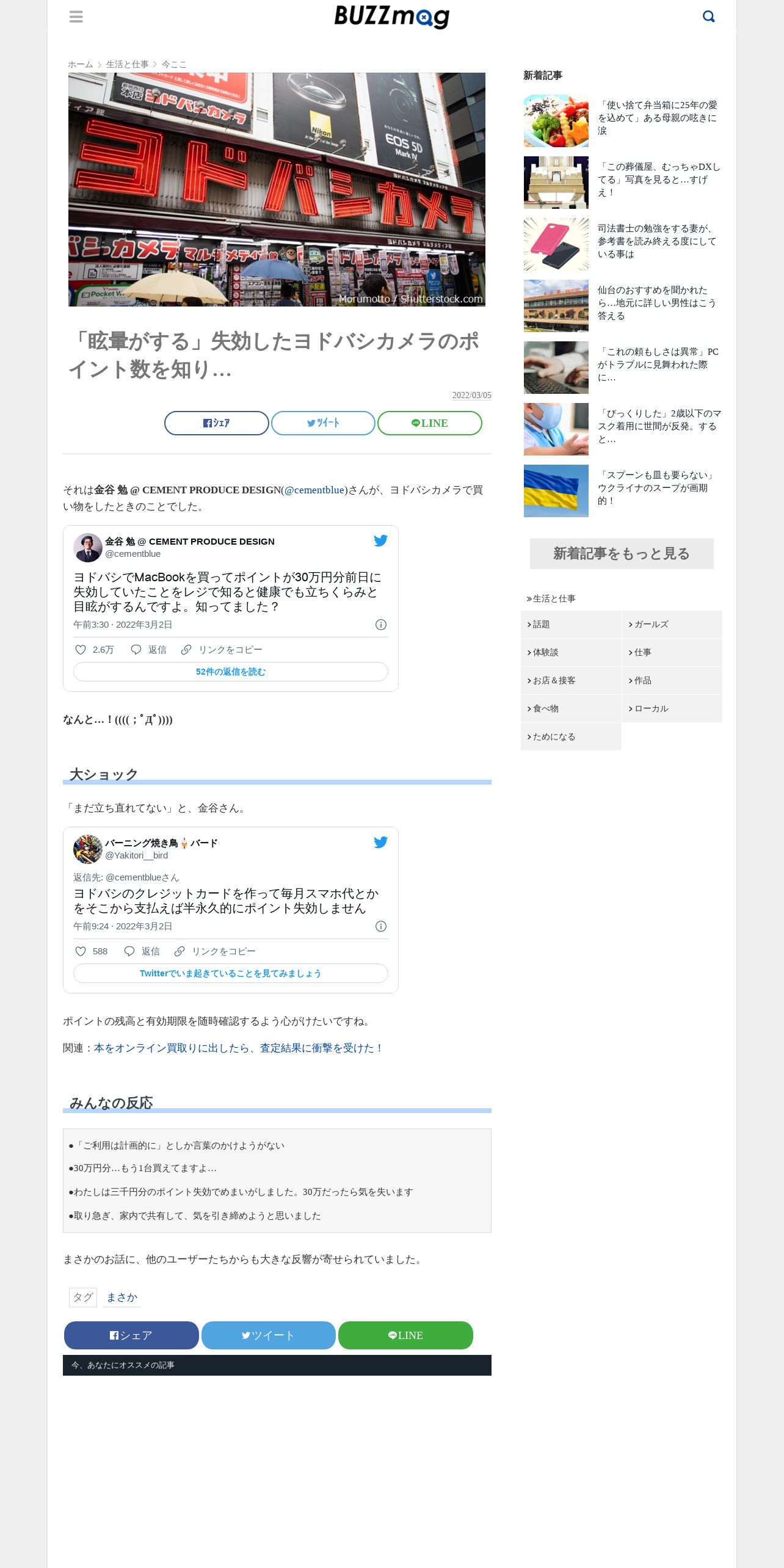Select ガールズ category
This screenshot has width=784, height=1568.
672,624
